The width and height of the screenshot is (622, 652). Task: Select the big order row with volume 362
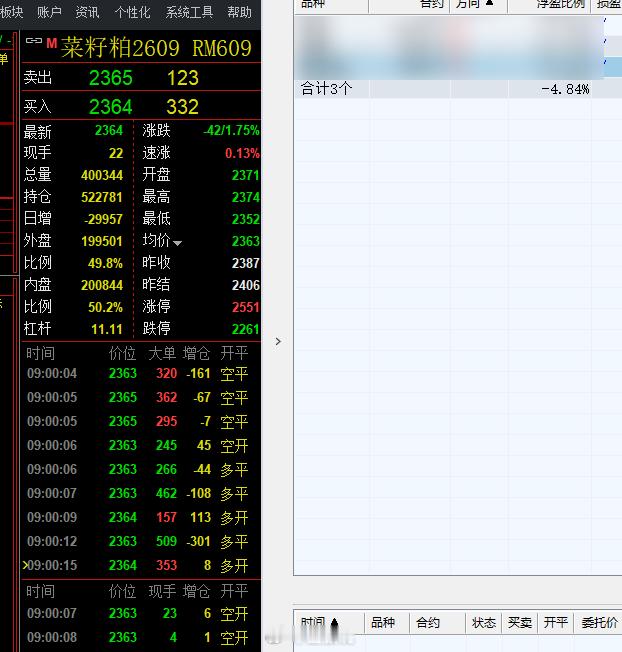pyautogui.click(x=141, y=398)
